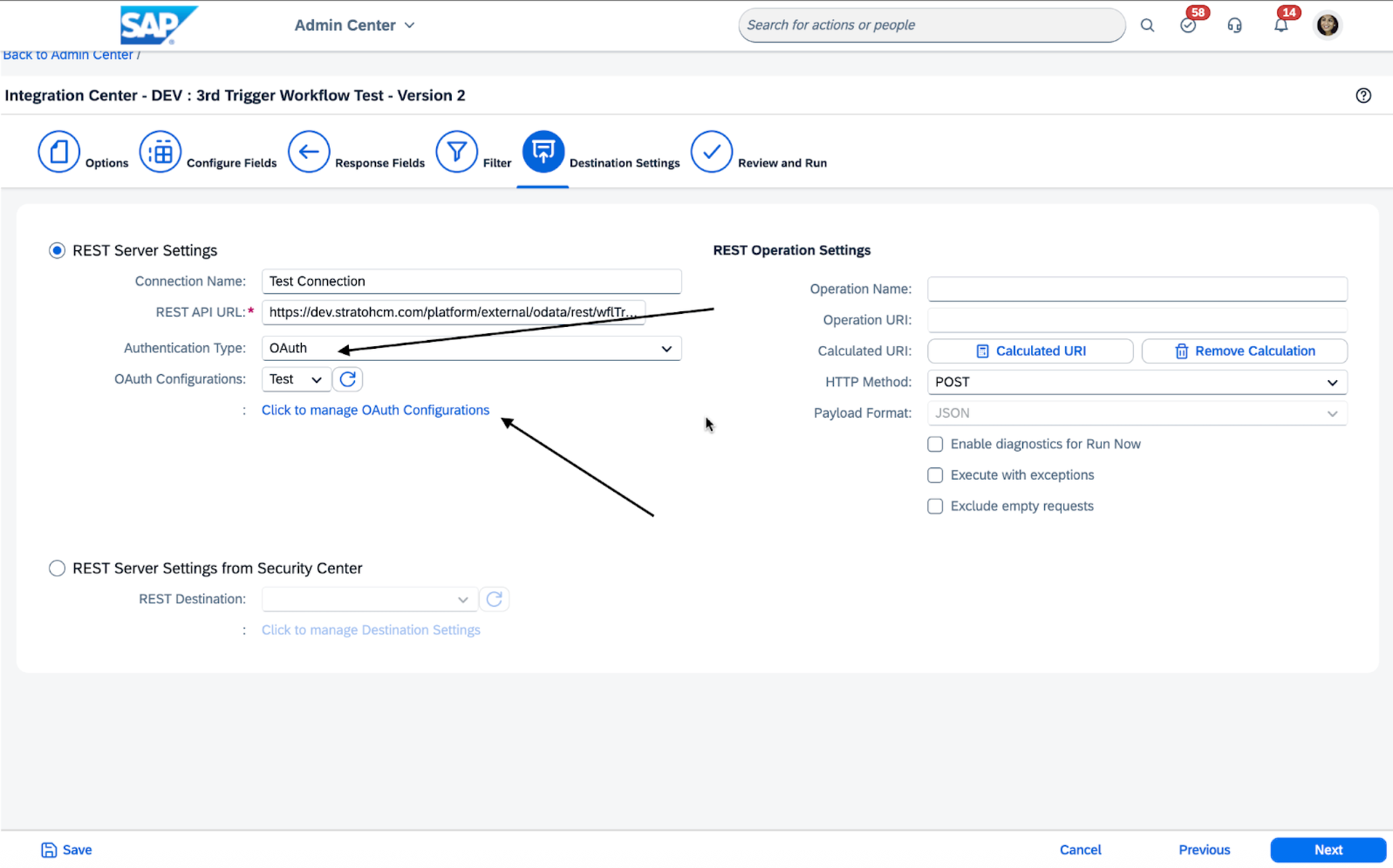Viewport: 1393px width, 868px height.
Task: Select the Filter funnel icon
Action: (456, 152)
